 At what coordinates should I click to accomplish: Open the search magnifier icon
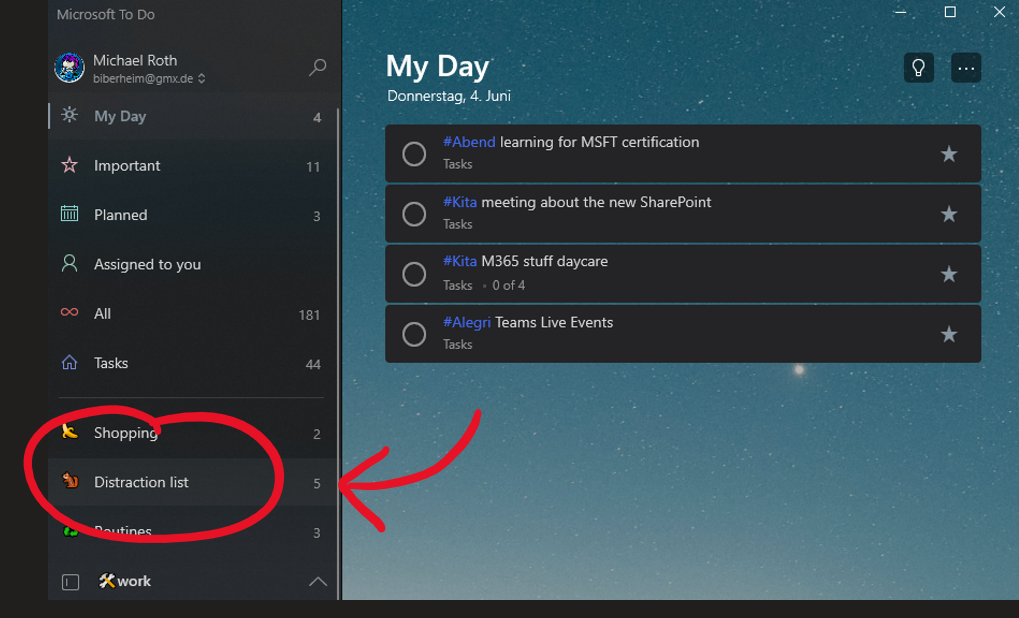tap(317, 67)
